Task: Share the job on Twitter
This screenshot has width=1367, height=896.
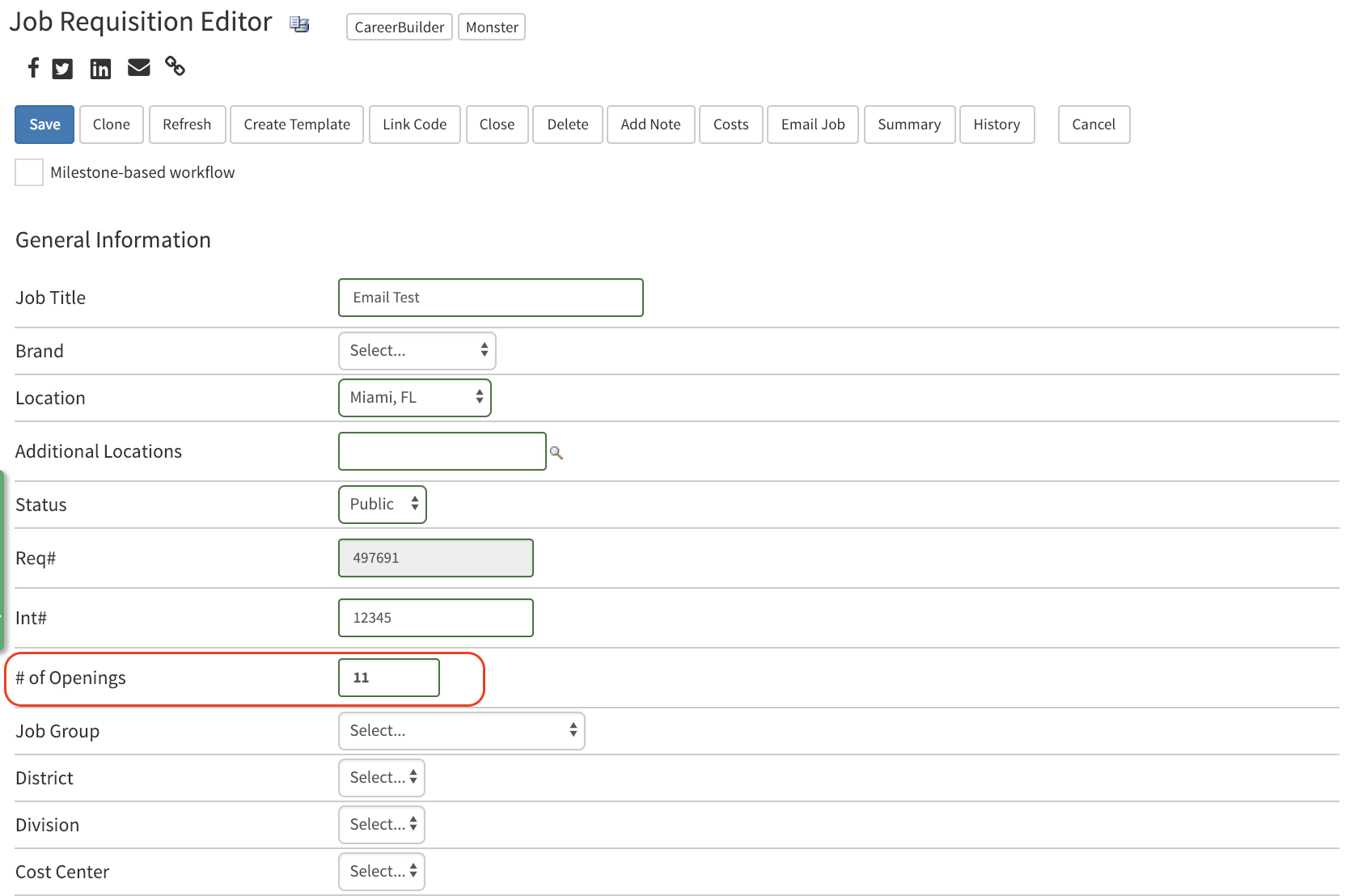Action: point(62,68)
